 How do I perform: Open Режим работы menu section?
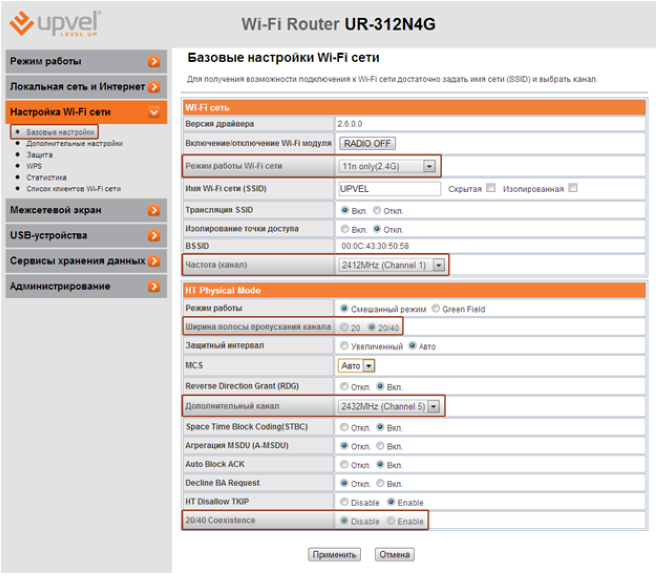pyautogui.click(x=86, y=61)
